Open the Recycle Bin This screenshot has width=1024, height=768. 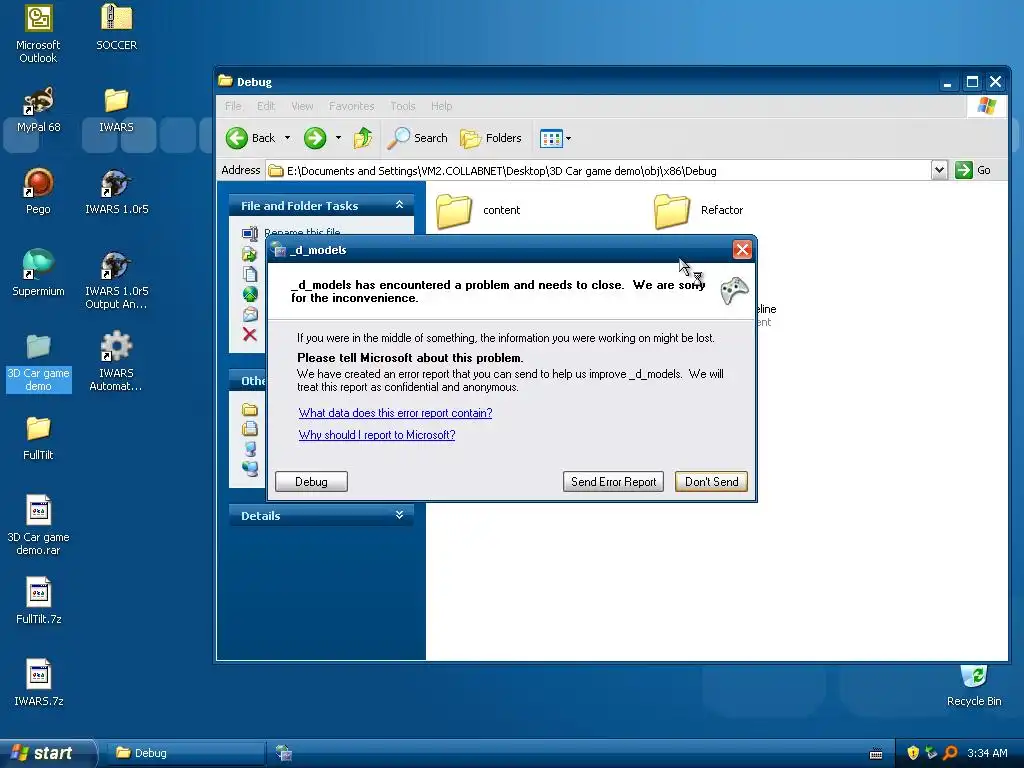(974, 686)
